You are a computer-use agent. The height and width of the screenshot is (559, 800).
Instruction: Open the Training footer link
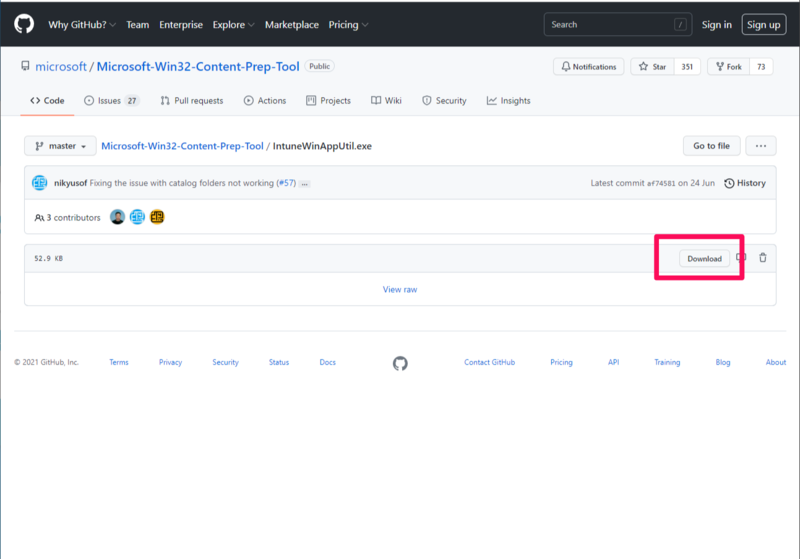click(x=667, y=362)
